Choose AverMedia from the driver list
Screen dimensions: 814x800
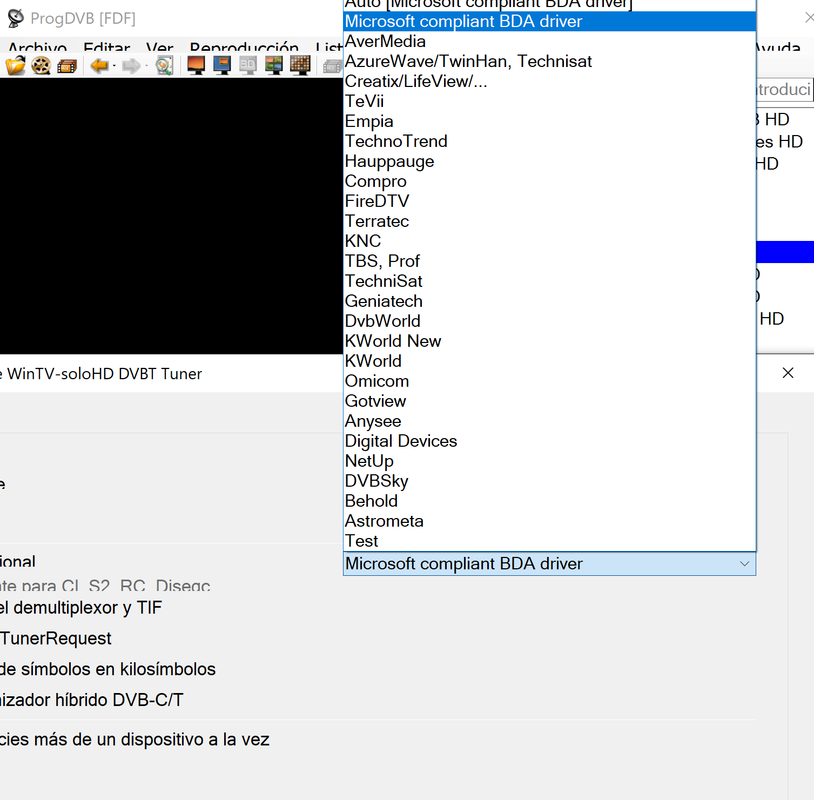[550, 41]
